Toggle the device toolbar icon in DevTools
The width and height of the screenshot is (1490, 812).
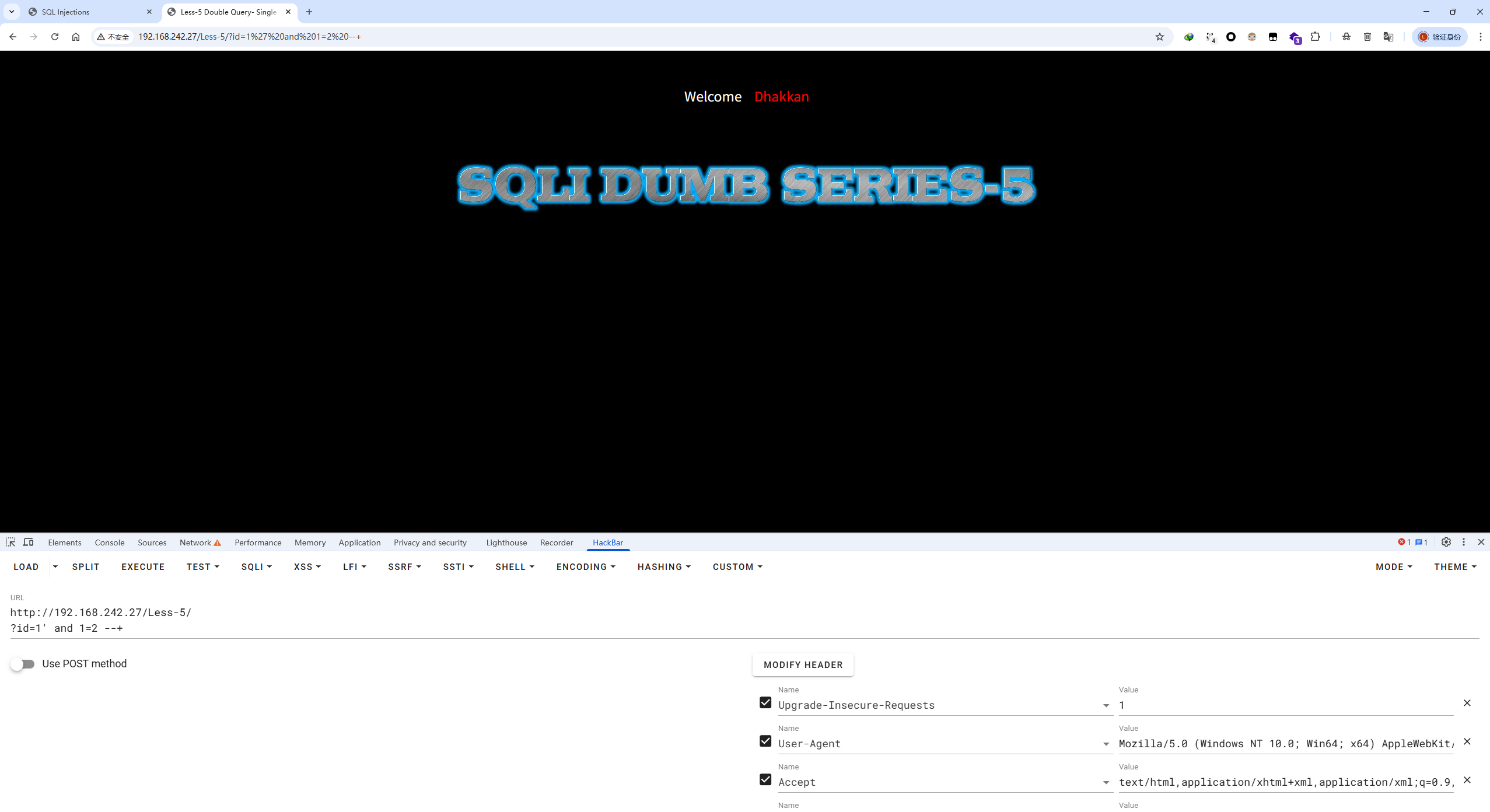pos(28,542)
